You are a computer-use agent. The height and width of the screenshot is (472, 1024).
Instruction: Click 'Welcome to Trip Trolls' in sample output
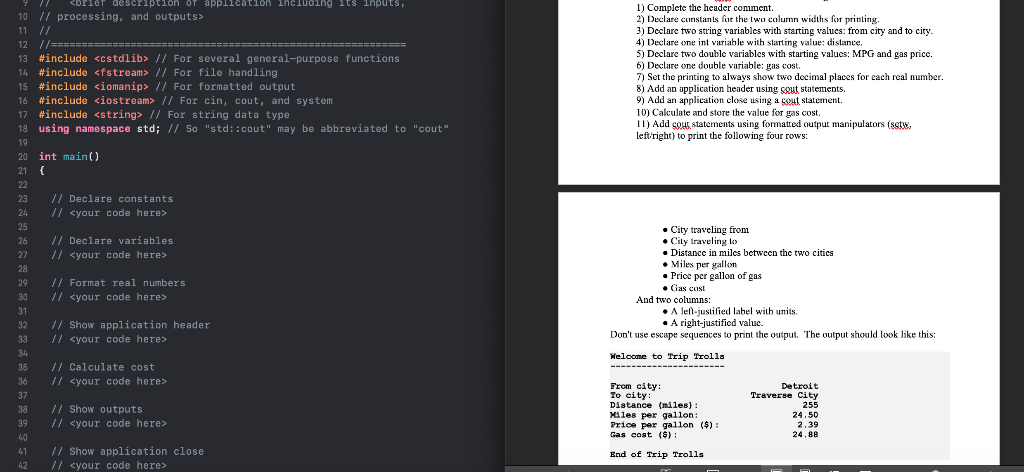pyautogui.click(x=667, y=356)
